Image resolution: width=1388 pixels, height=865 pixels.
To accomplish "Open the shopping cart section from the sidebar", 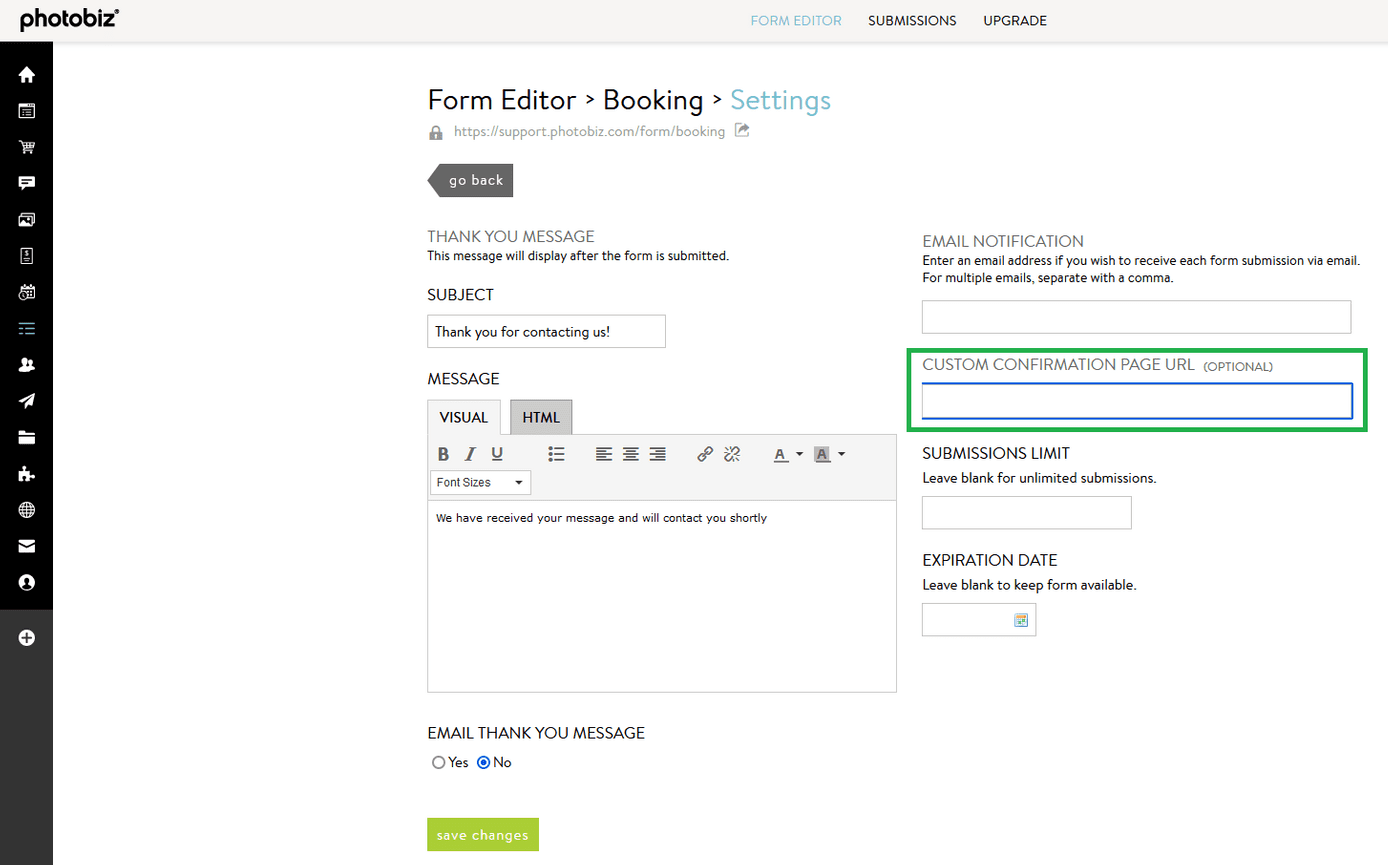I will click(26, 146).
